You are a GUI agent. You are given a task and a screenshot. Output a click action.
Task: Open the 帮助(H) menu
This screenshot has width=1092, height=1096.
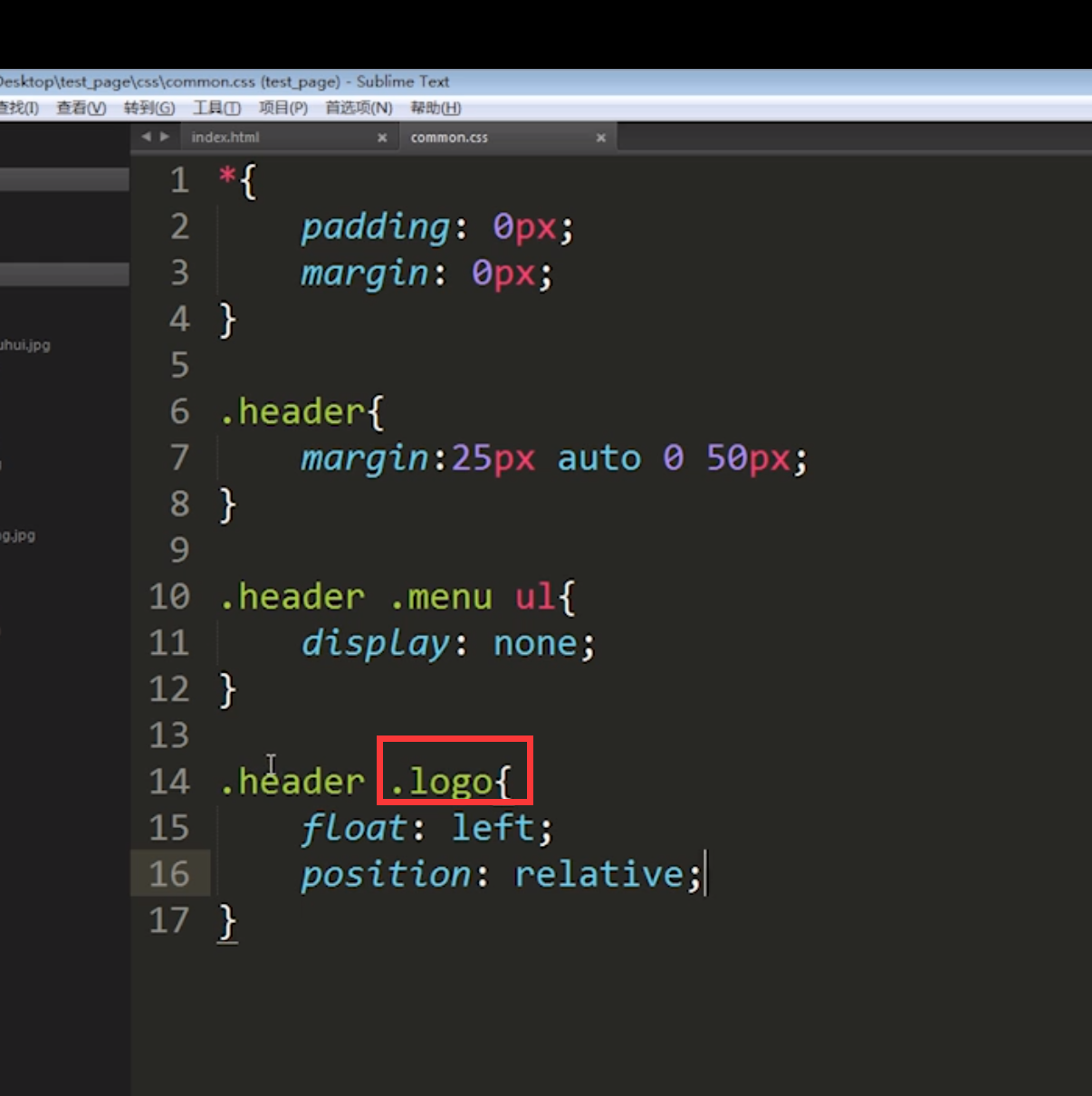coord(436,109)
